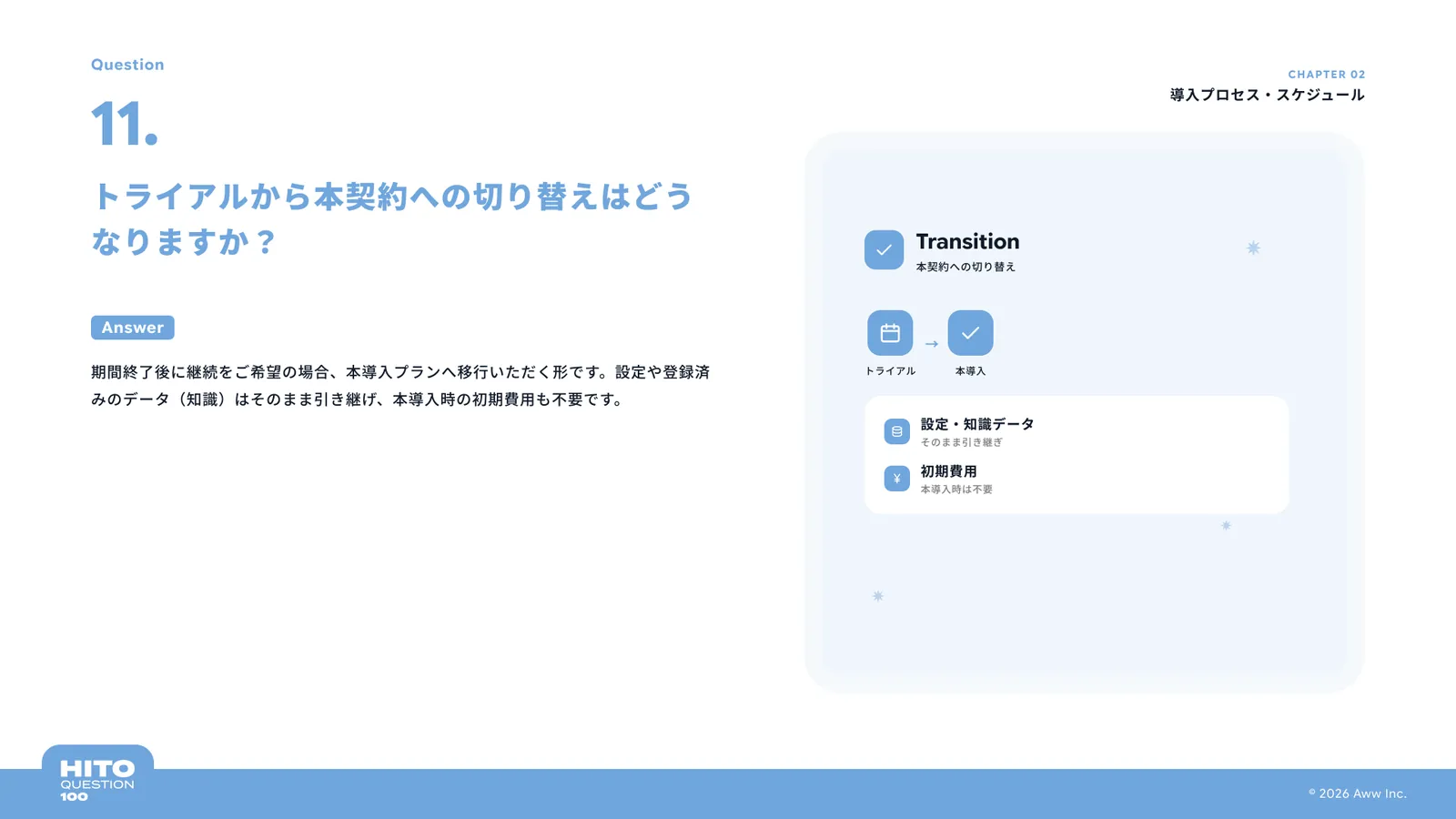
Task: Click the Question label at top left
Action: tap(127, 65)
